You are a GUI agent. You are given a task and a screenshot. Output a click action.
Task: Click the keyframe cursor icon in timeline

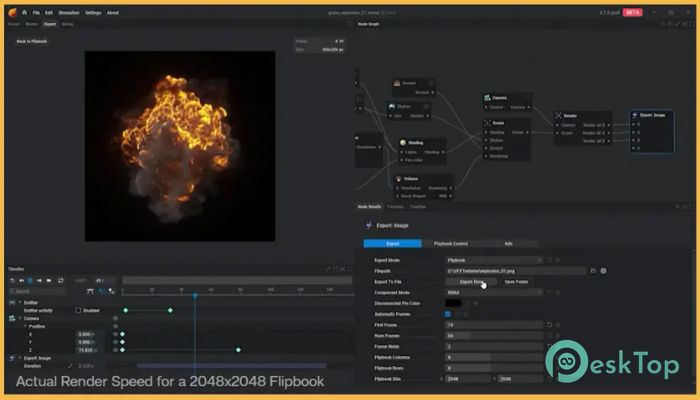[111, 291]
